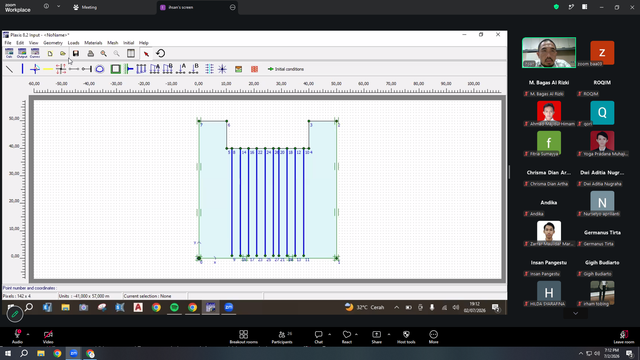Go to Initial conditions
Image resolution: width=640 pixels, height=360 pixels.
tap(286, 69)
